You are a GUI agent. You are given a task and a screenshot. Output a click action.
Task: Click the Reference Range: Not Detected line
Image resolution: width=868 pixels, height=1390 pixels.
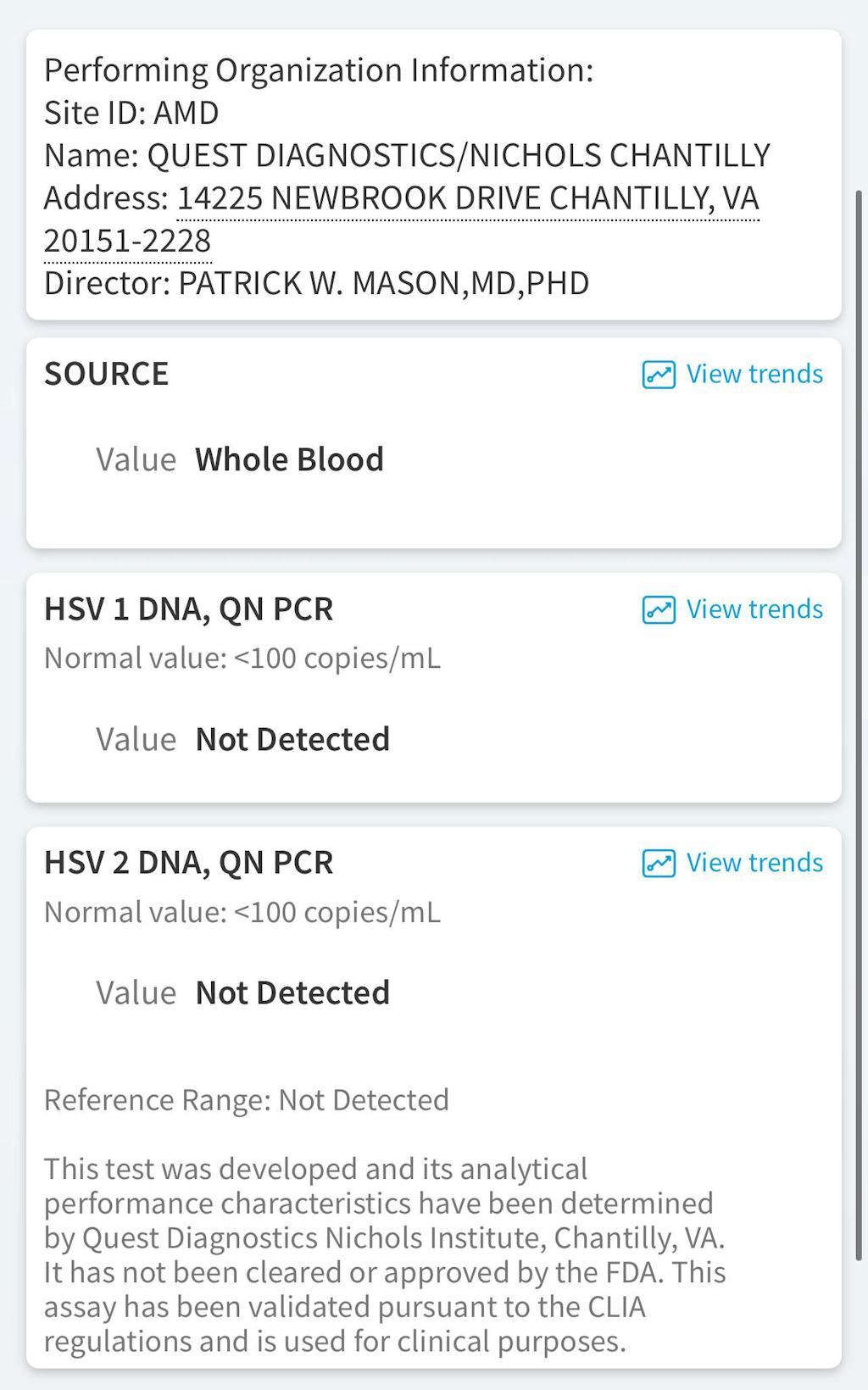[247, 1100]
